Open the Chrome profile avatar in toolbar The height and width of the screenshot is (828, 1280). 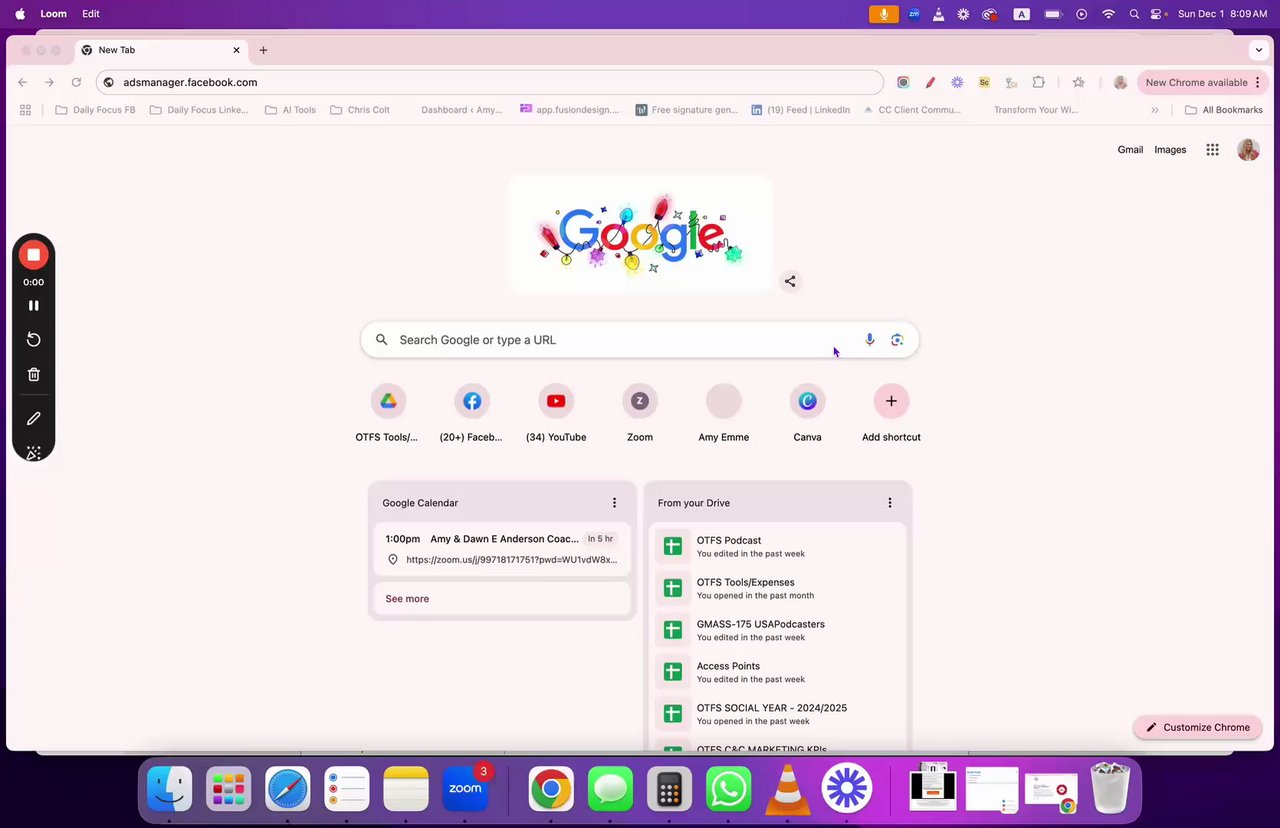point(1120,82)
